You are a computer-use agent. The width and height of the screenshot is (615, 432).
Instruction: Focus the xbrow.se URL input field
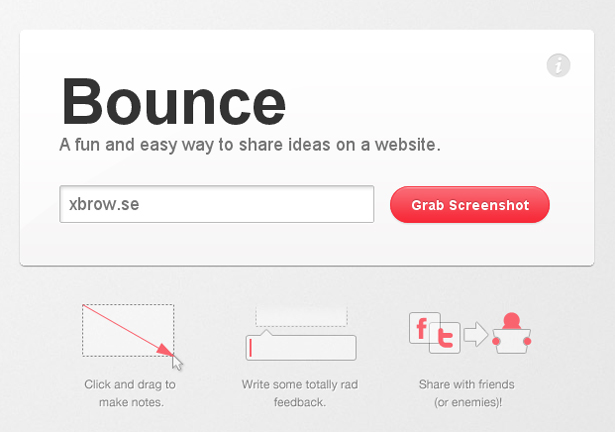coord(217,204)
